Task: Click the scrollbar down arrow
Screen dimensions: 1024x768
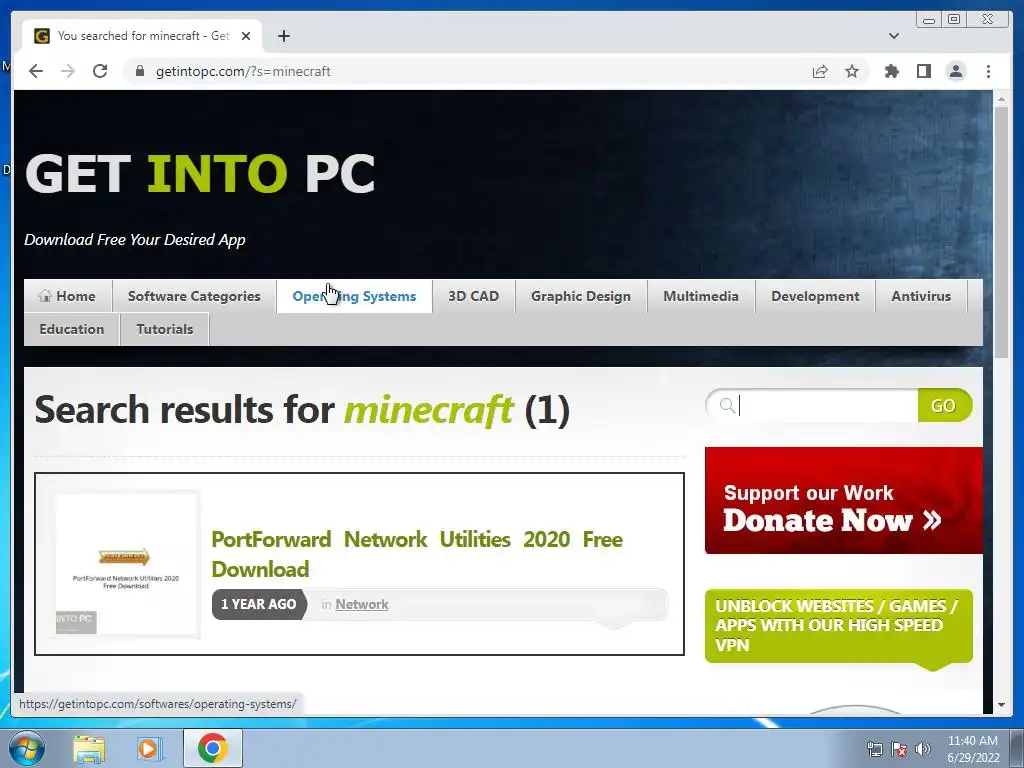Action: pyautogui.click(x=1001, y=705)
